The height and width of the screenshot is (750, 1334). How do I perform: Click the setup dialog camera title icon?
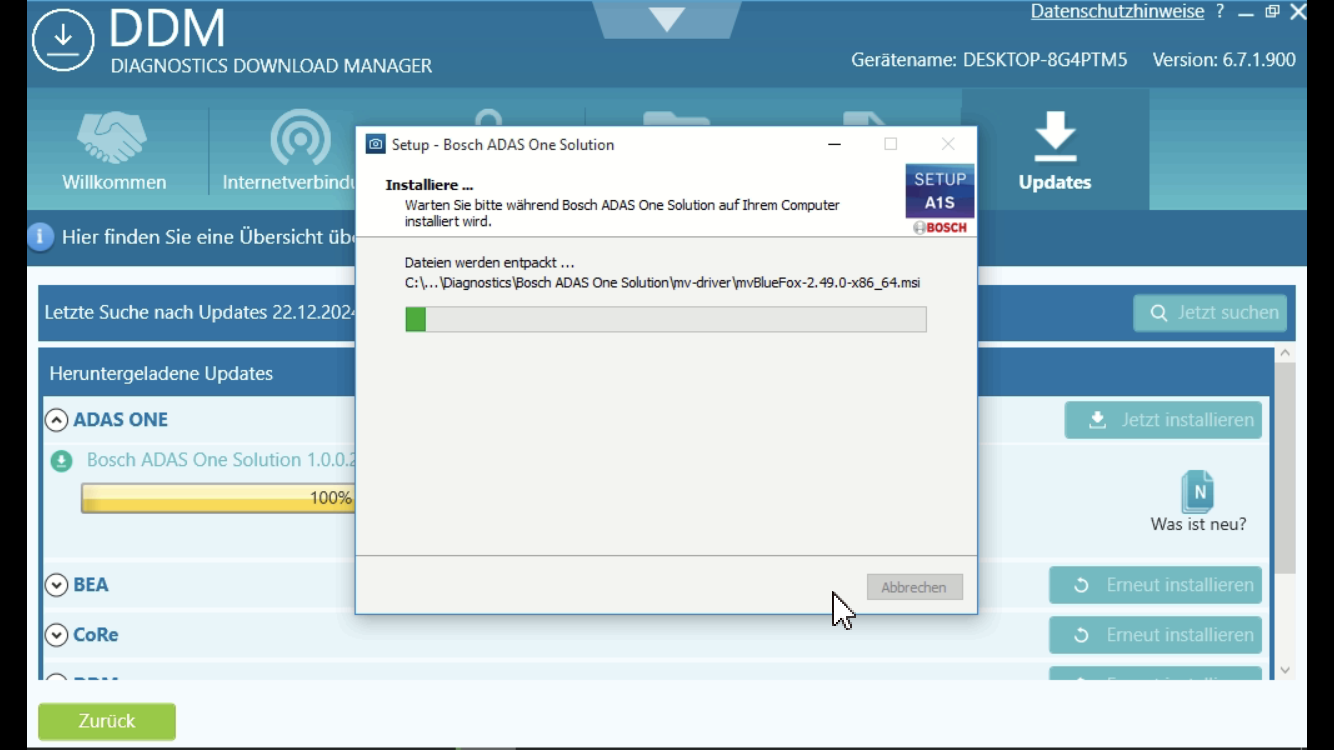[x=375, y=144]
